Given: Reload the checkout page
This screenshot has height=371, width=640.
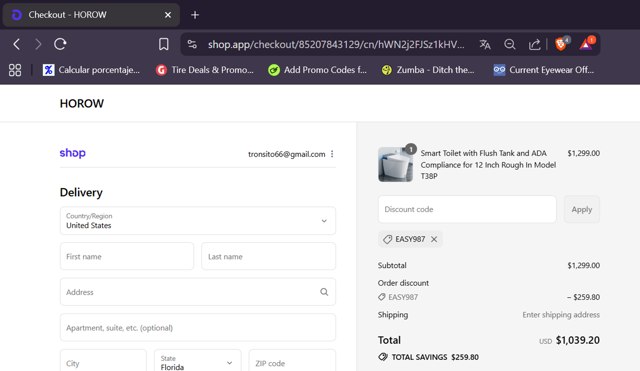Looking at the screenshot, I should point(60,44).
